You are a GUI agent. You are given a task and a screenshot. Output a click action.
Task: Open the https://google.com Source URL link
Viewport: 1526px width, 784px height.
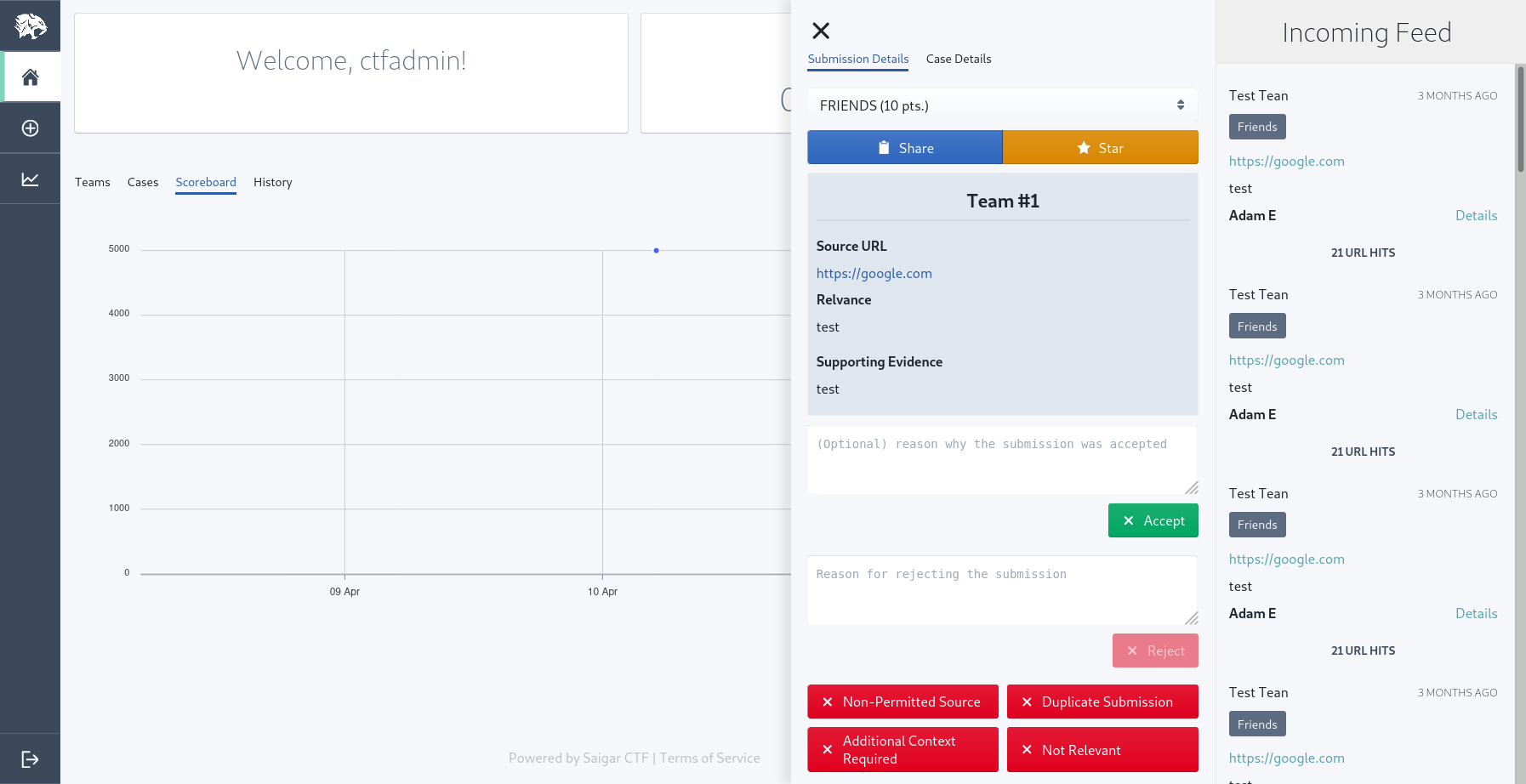click(874, 273)
